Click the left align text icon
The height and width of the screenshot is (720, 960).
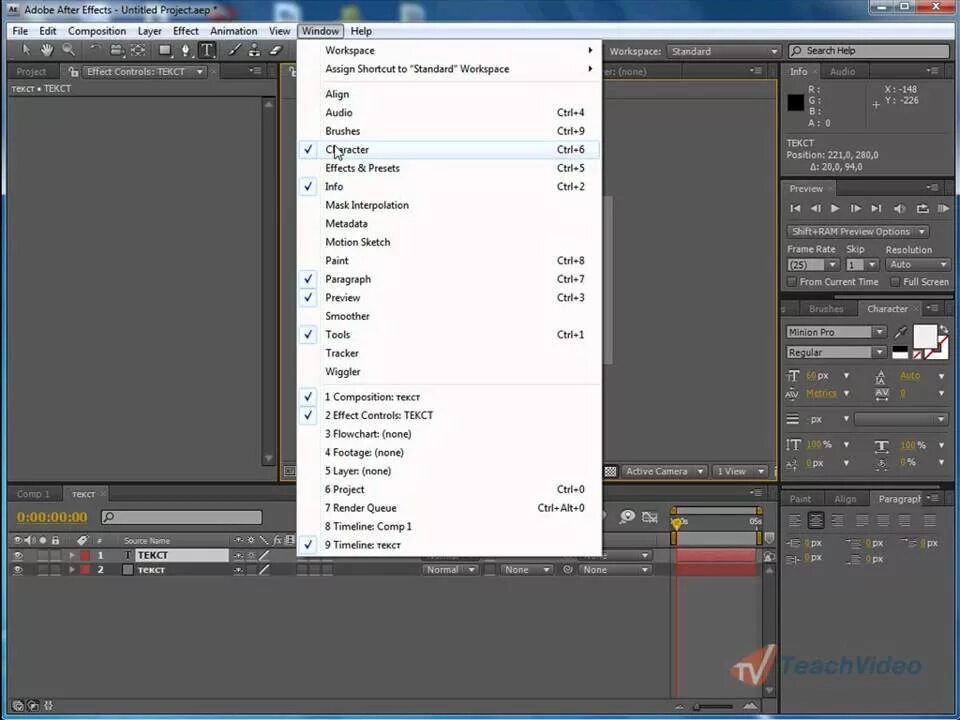(795, 520)
